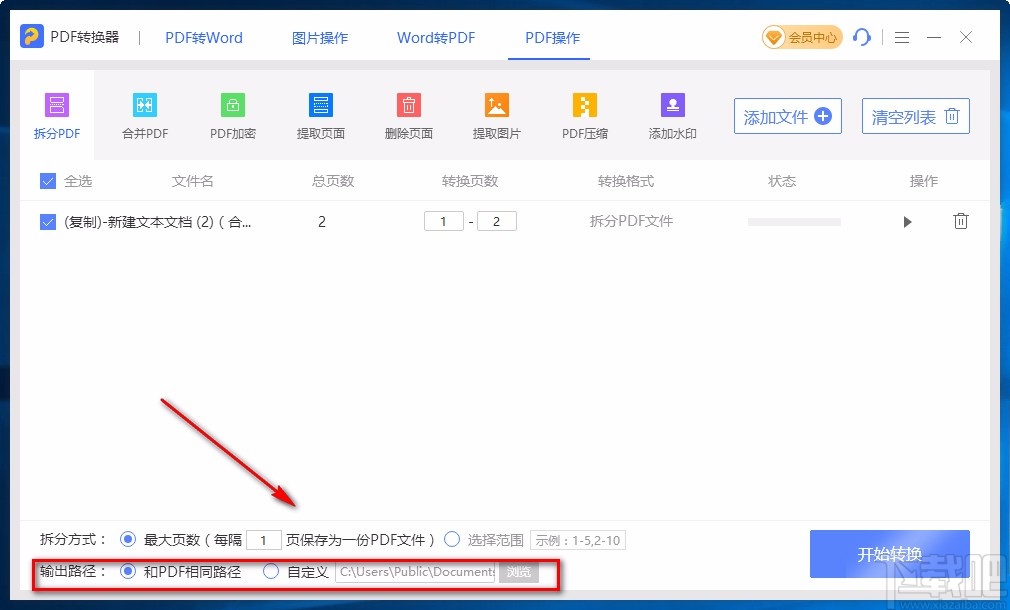Start converting via the row play arrow
The image size is (1010, 610).
[907, 221]
